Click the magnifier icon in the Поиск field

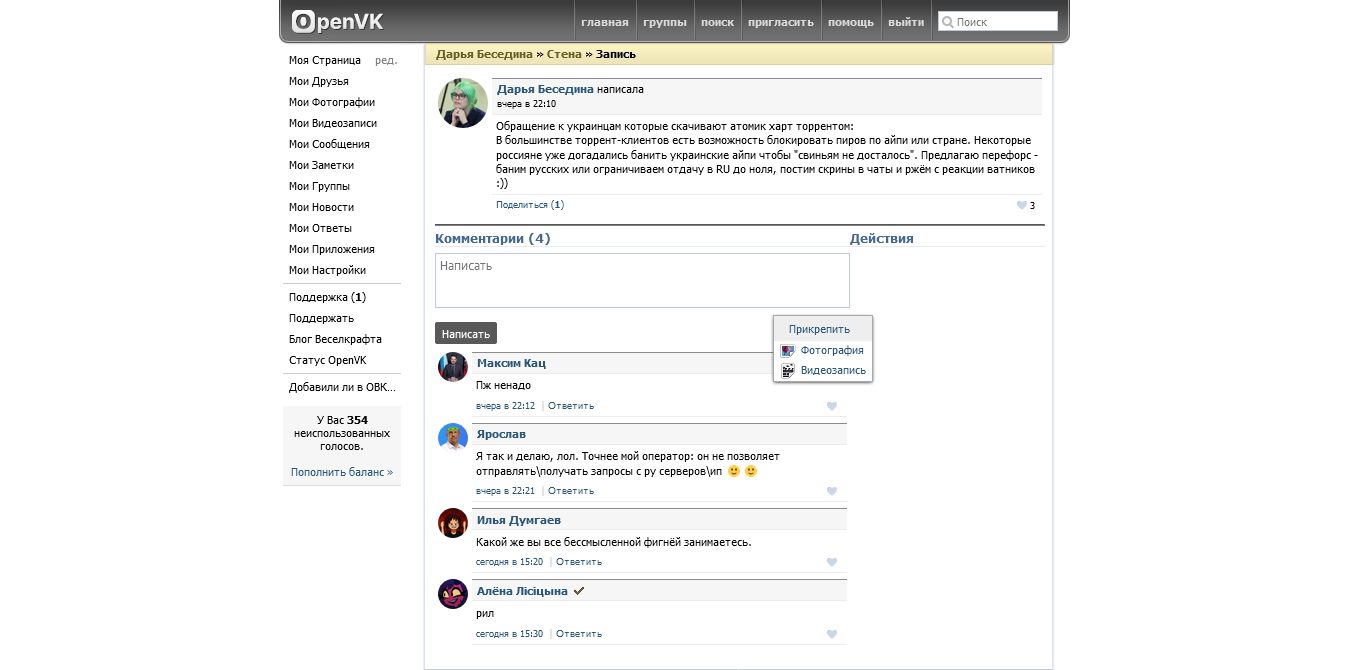947,20
